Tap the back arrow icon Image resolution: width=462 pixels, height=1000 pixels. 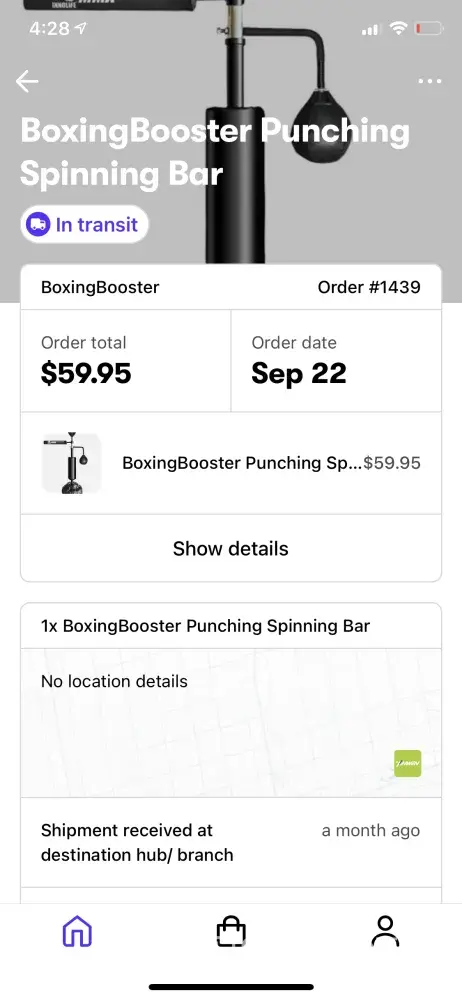coord(27,81)
